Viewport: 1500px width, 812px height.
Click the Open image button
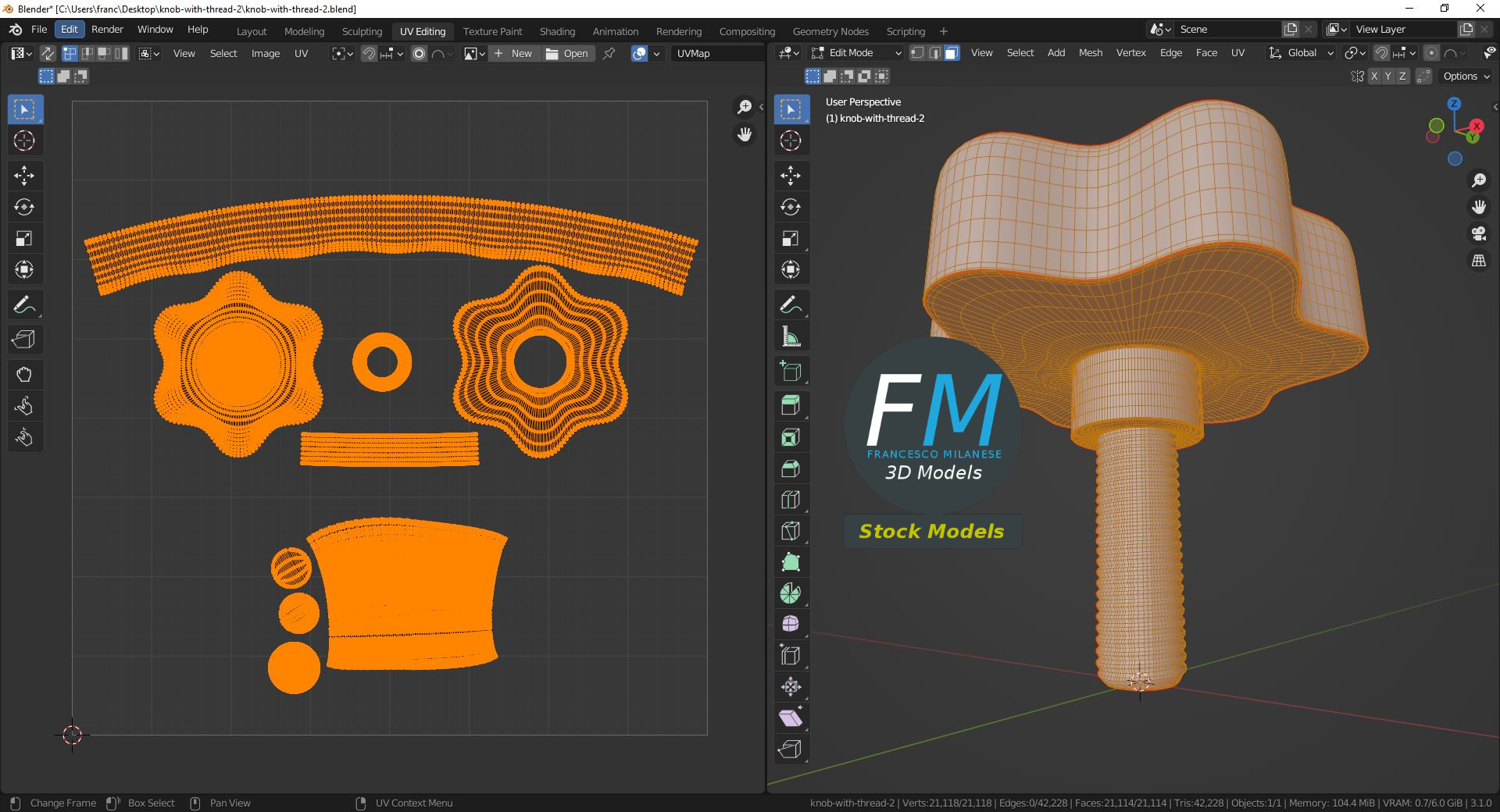(x=568, y=53)
